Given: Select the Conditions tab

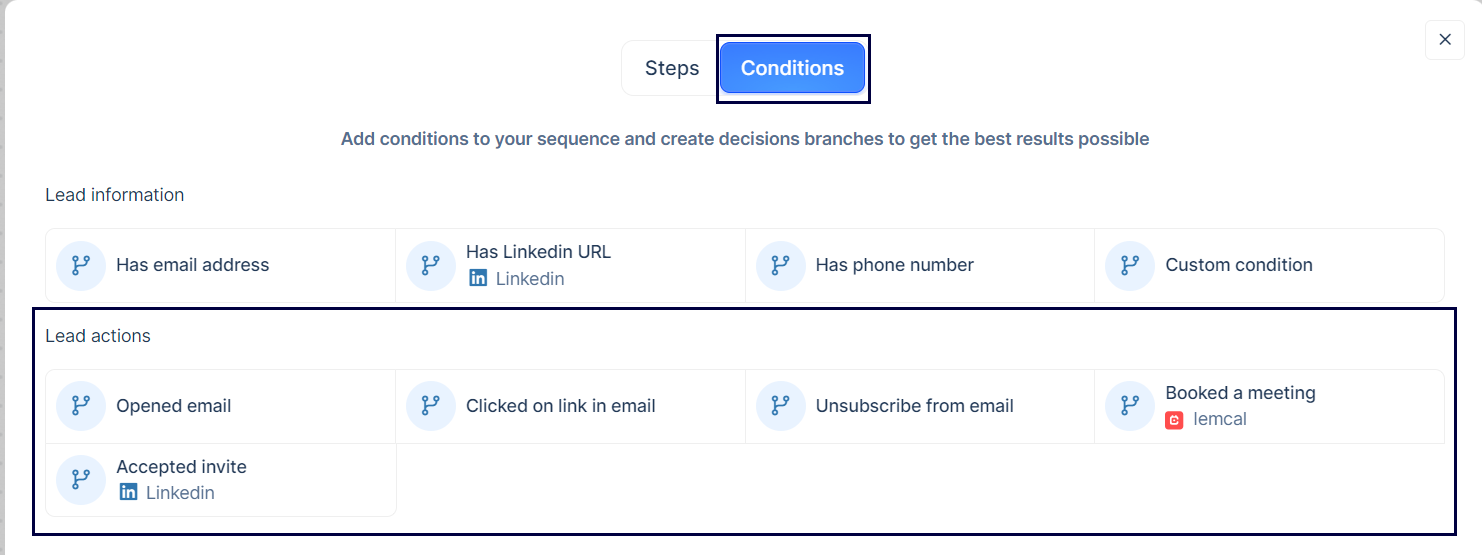Looking at the screenshot, I should 792,68.
